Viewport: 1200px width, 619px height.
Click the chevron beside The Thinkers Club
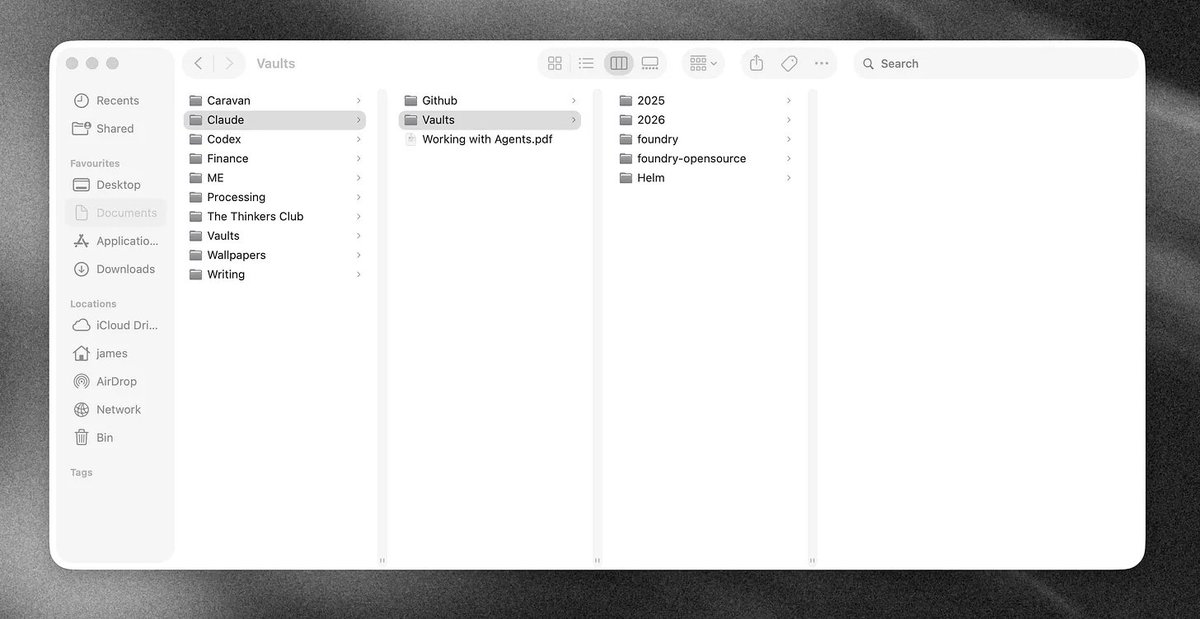point(358,217)
